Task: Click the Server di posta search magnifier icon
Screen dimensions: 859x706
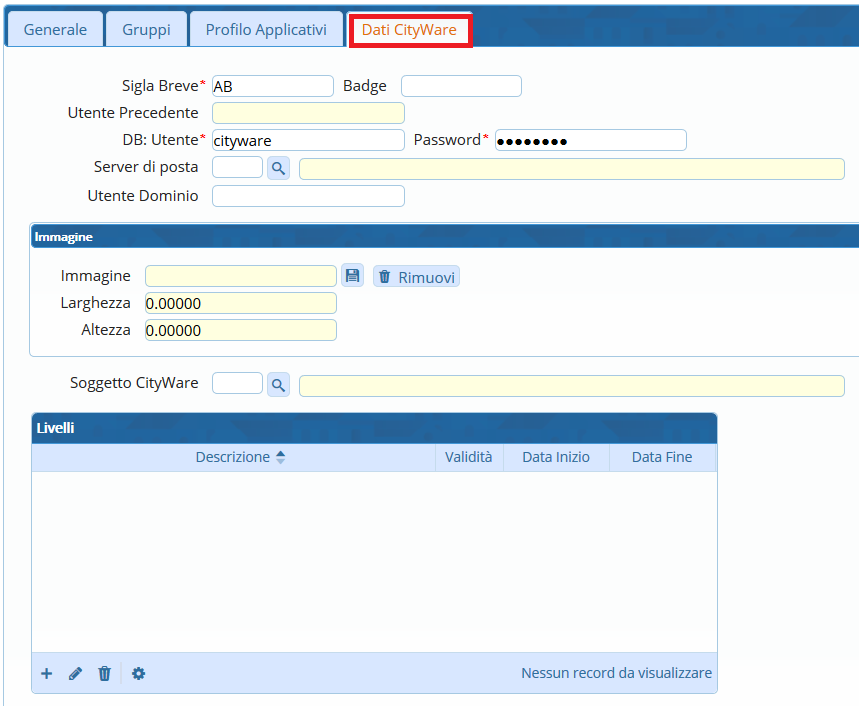Action: pos(278,168)
